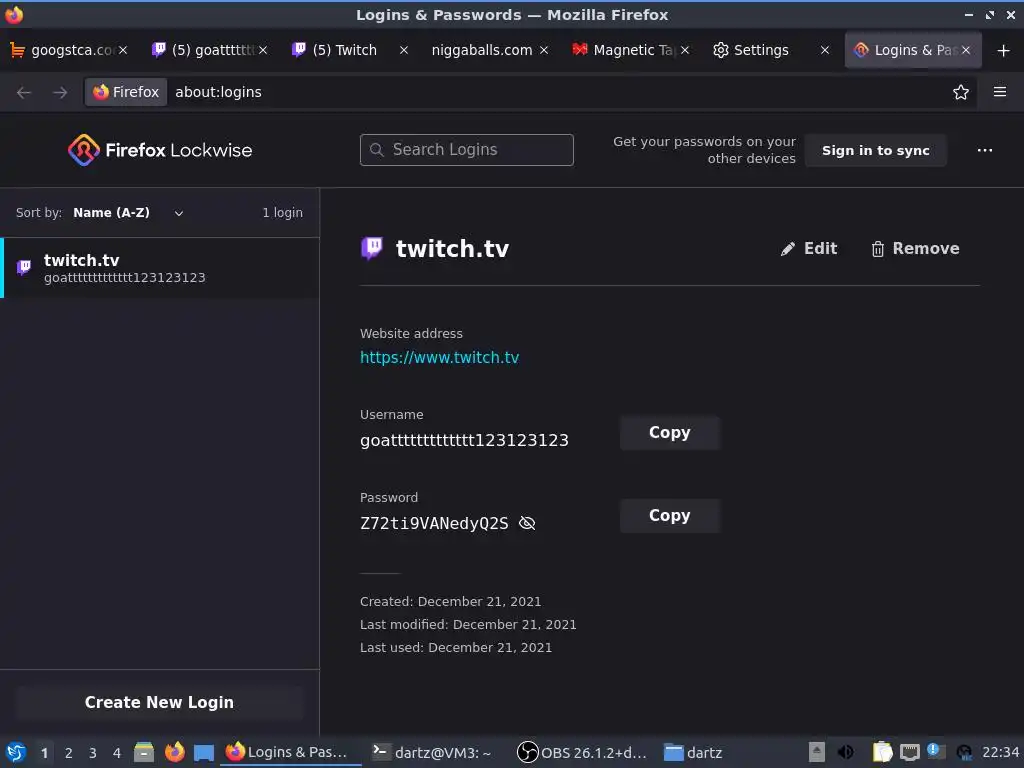Click the Created: December 21, 2021 text
The width and height of the screenshot is (1024, 768).
(x=451, y=601)
